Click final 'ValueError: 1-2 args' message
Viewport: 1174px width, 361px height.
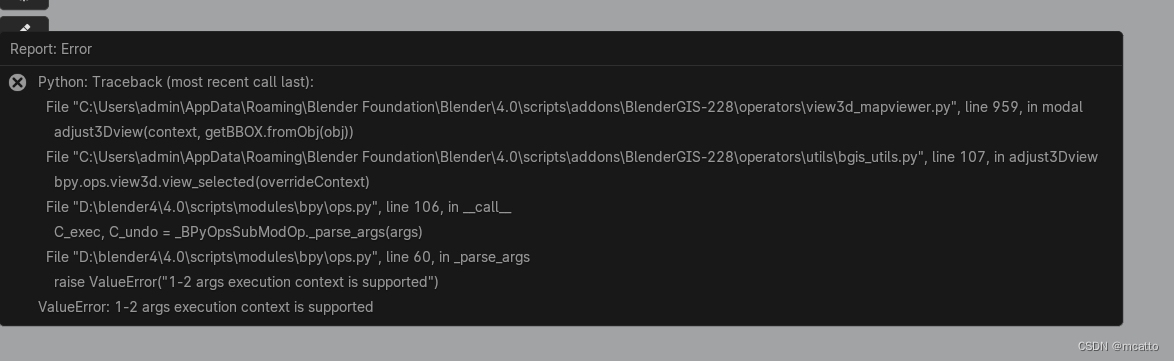[206, 306]
